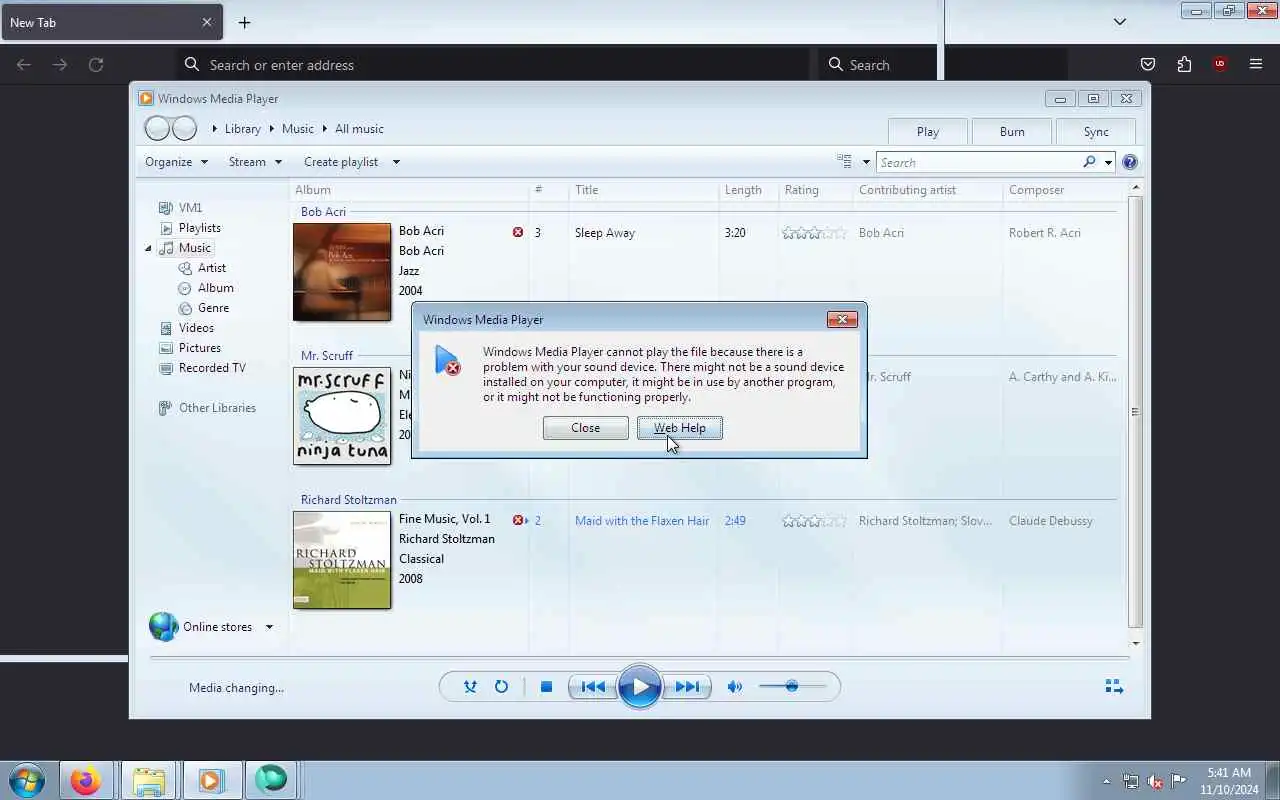Rate Sleep Away using its stars
The height and width of the screenshot is (800, 1280).
pos(814,233)
